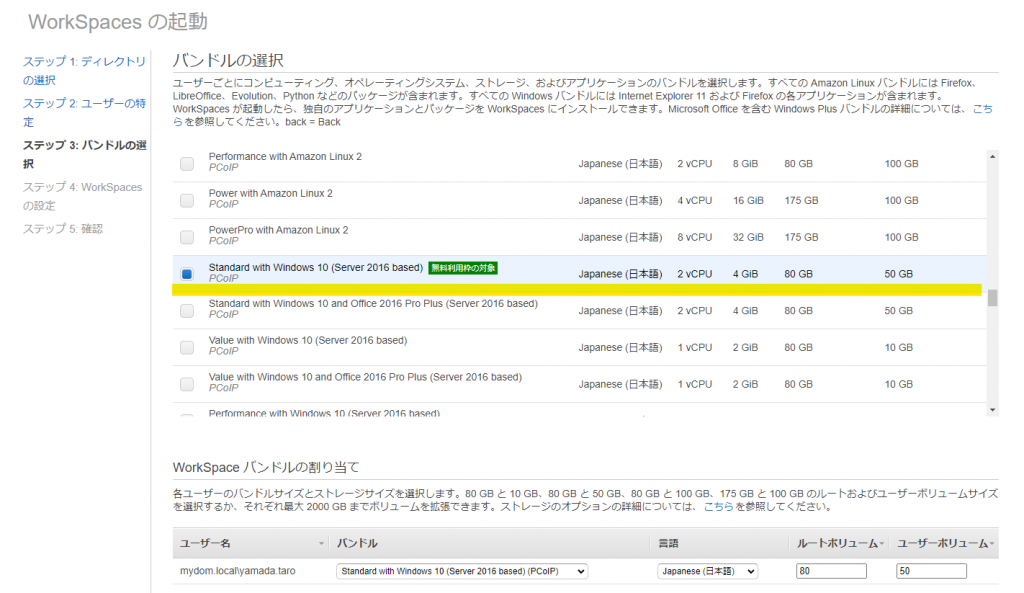Select Performance with Amazon Linux 2 checkbox

coord(187,164)
